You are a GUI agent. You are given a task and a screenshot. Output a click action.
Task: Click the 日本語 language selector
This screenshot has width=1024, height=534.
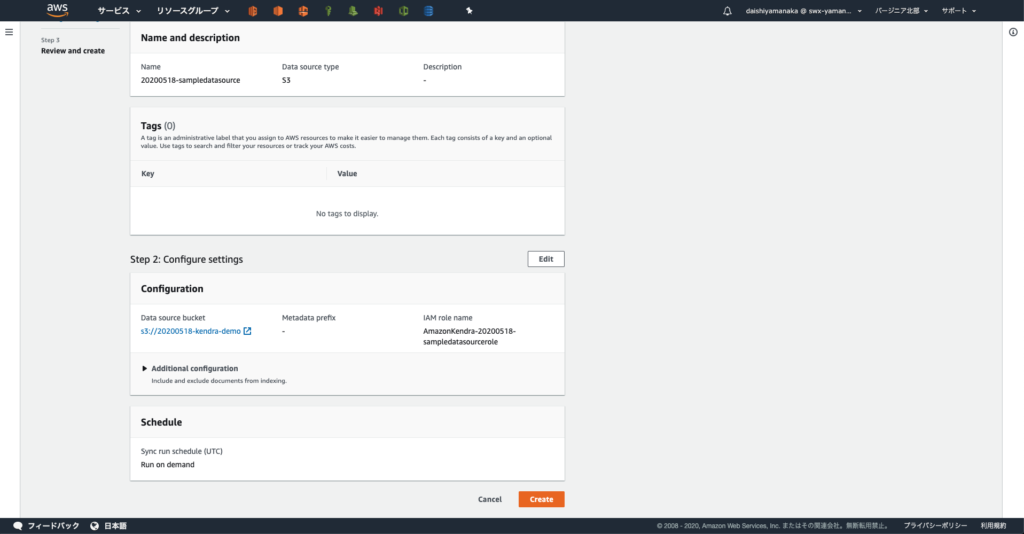coord(109,526)
